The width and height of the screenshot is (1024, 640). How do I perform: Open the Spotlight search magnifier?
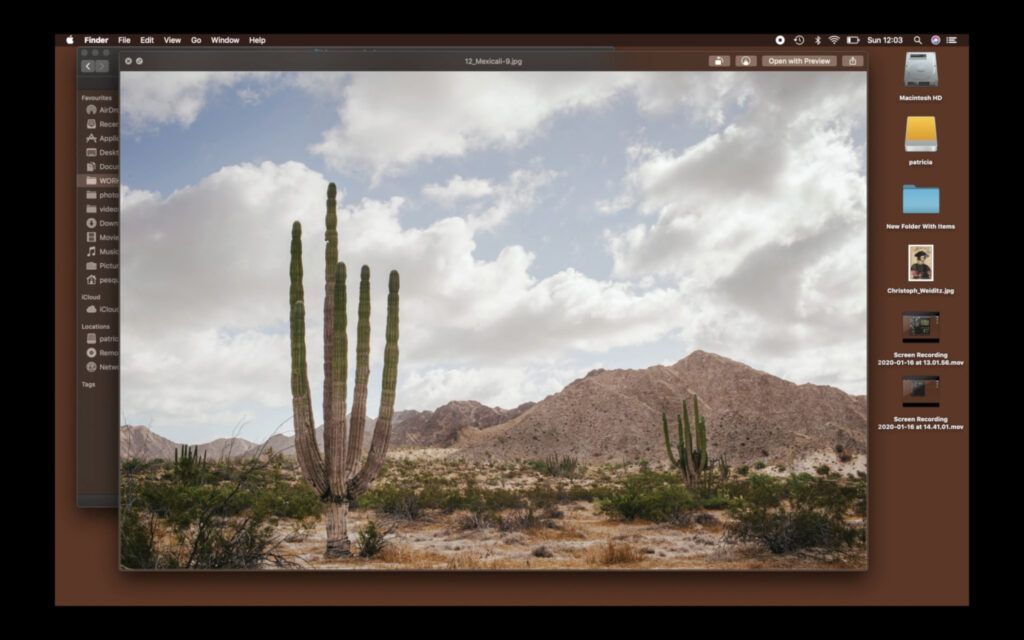coord(918,40)
